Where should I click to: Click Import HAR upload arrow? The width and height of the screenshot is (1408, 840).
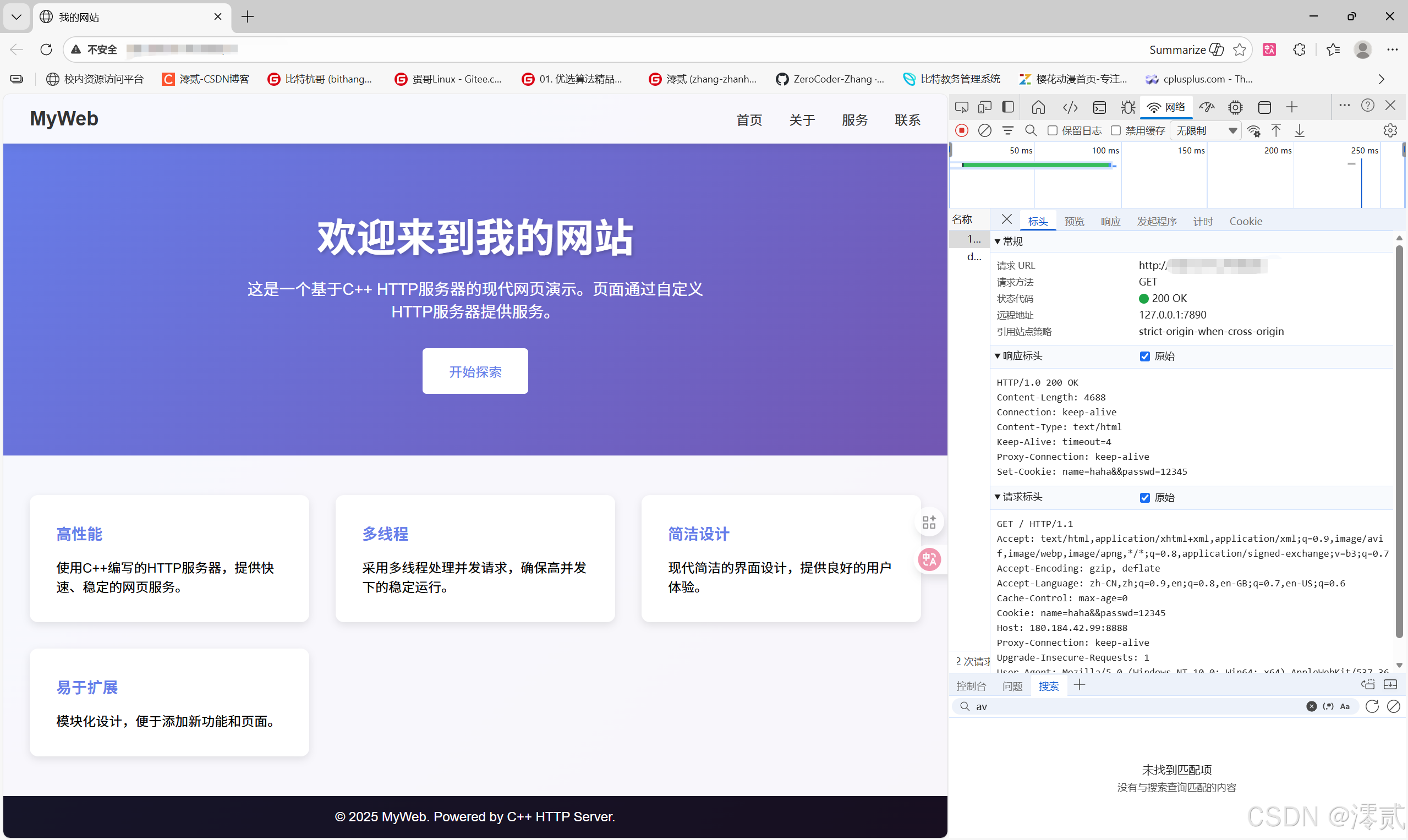tap(1275, 131)
